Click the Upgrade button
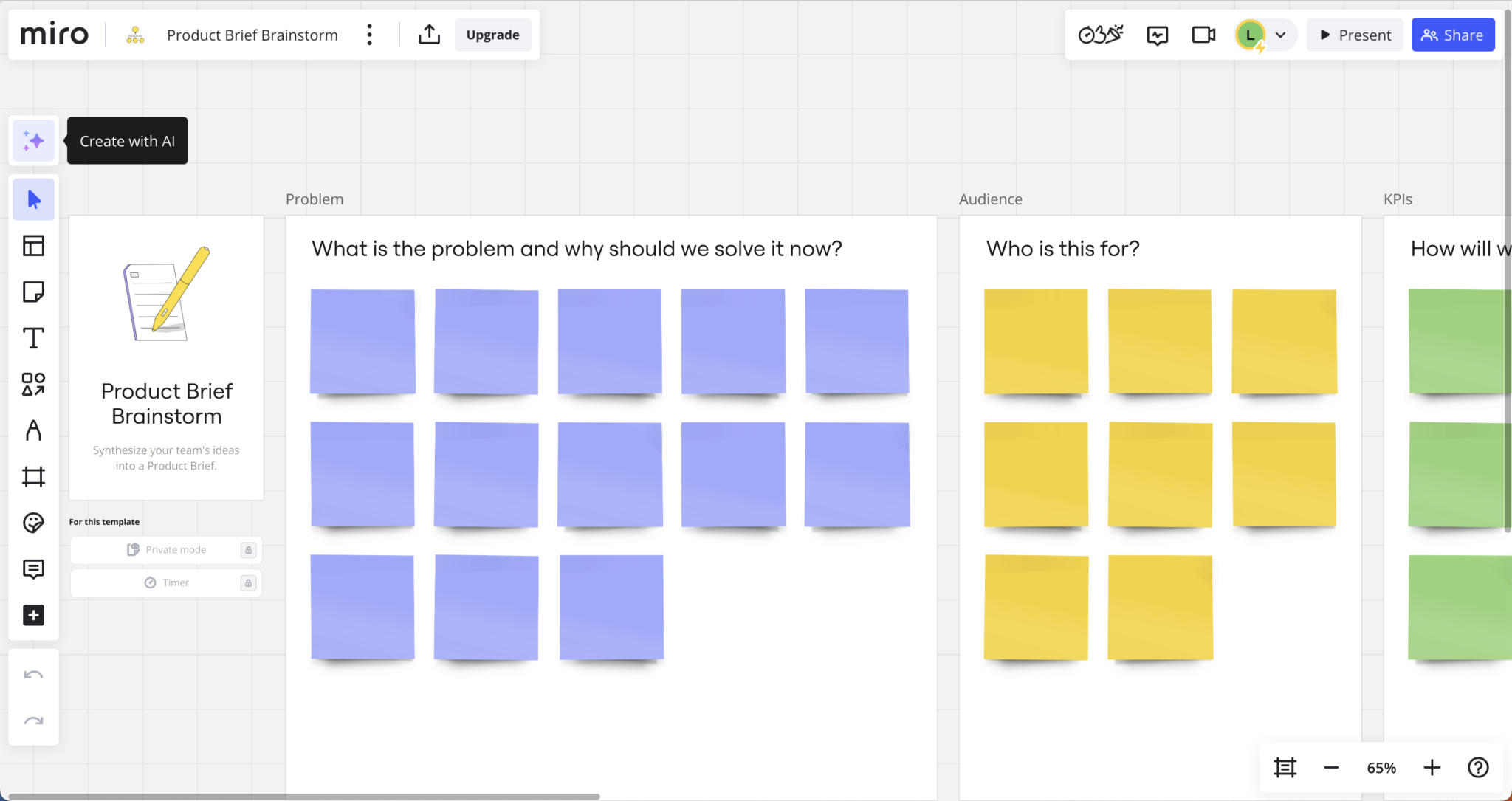 coord(492,35)
